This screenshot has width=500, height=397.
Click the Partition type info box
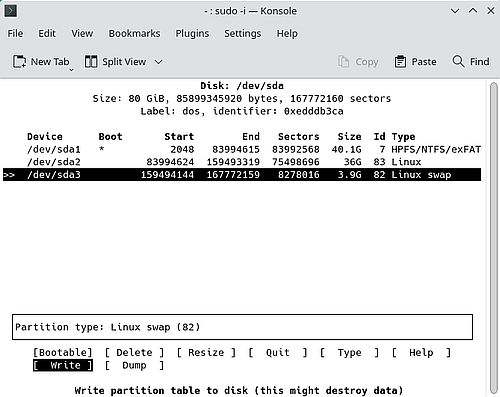pyautogui.click(x=242, y=327)
